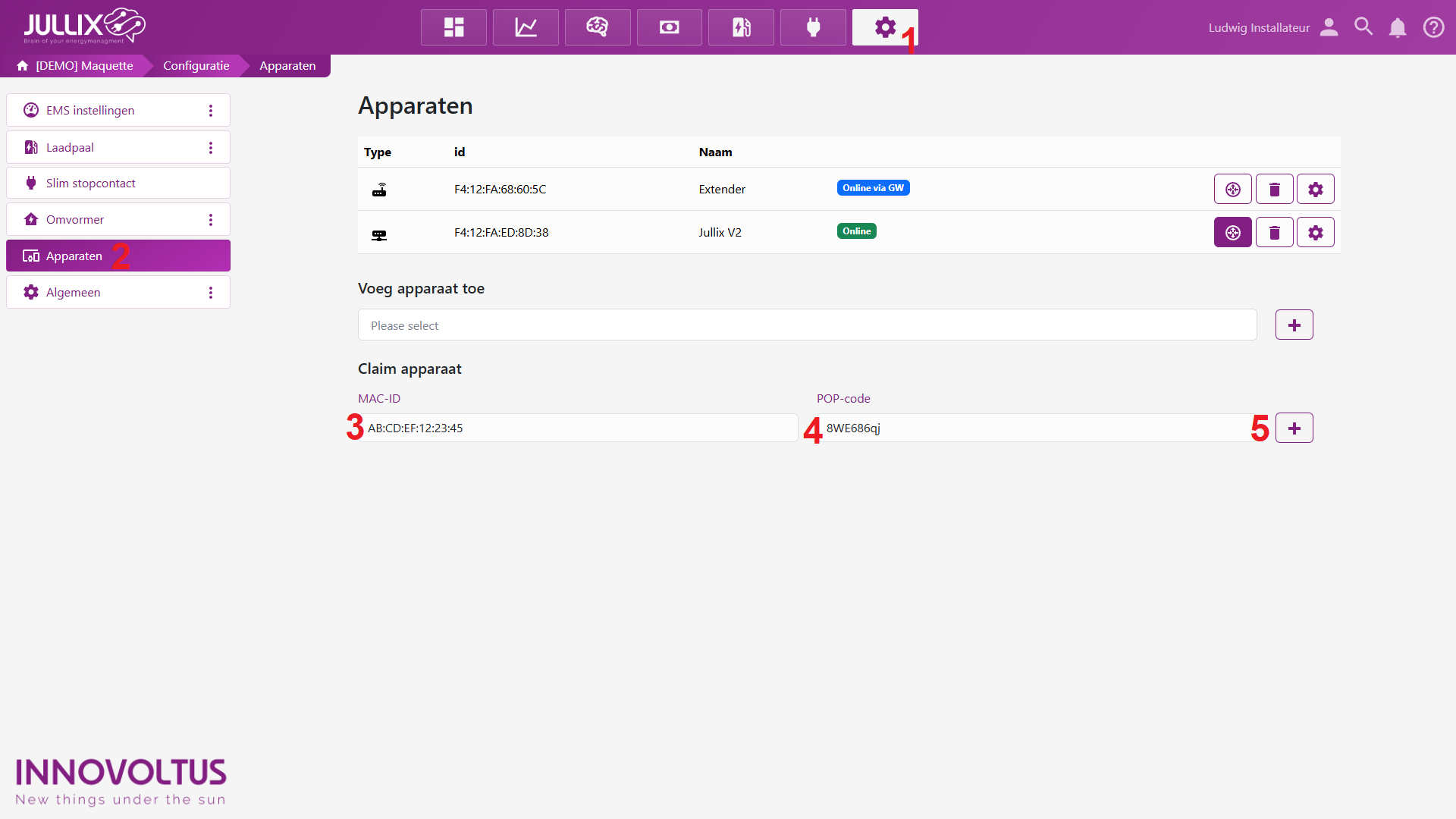Open the 'Please select' device dropdown

click(x=807, y=325)
